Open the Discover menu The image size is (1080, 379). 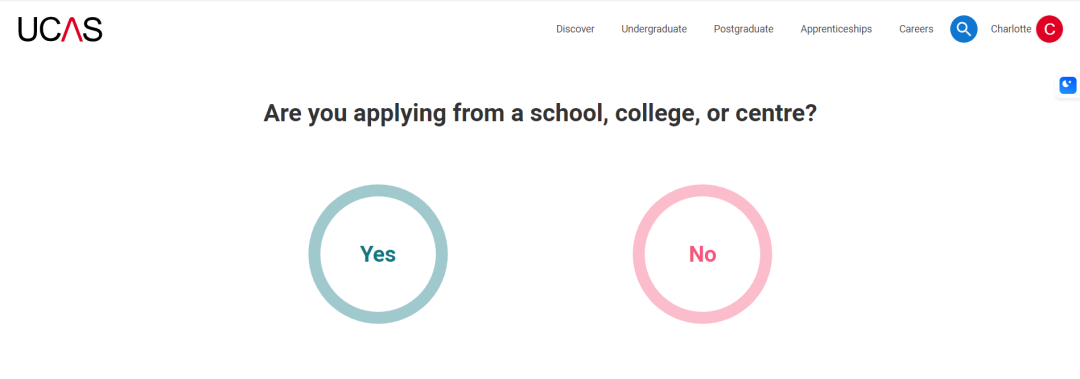tap(575, 29)
